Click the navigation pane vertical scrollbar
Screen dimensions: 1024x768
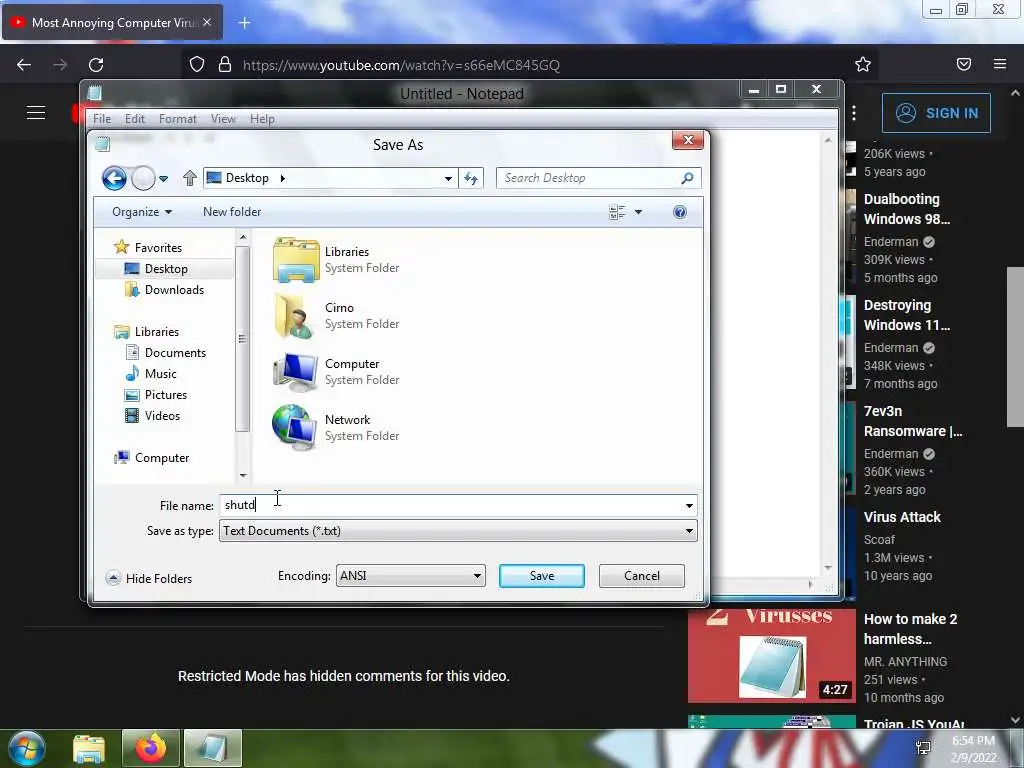coord(242,338)
